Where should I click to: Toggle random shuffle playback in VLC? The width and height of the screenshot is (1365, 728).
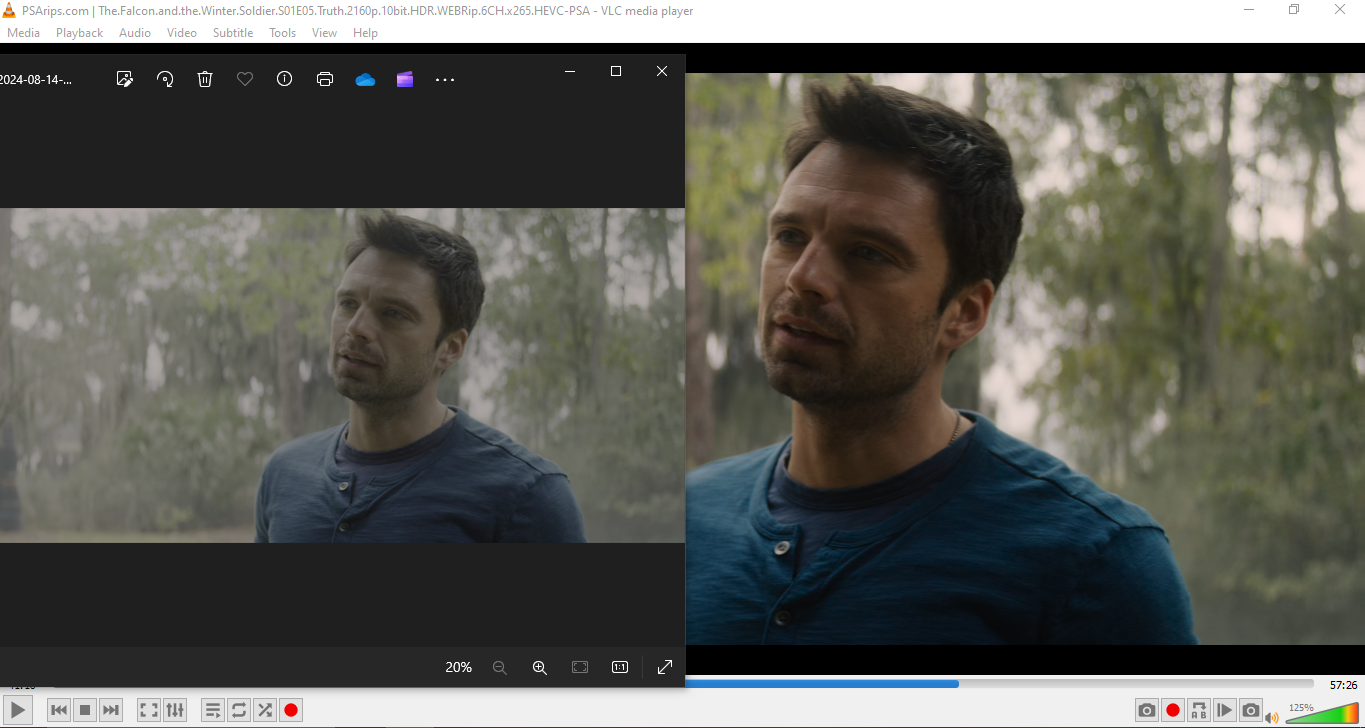click(x=265, y=710)
